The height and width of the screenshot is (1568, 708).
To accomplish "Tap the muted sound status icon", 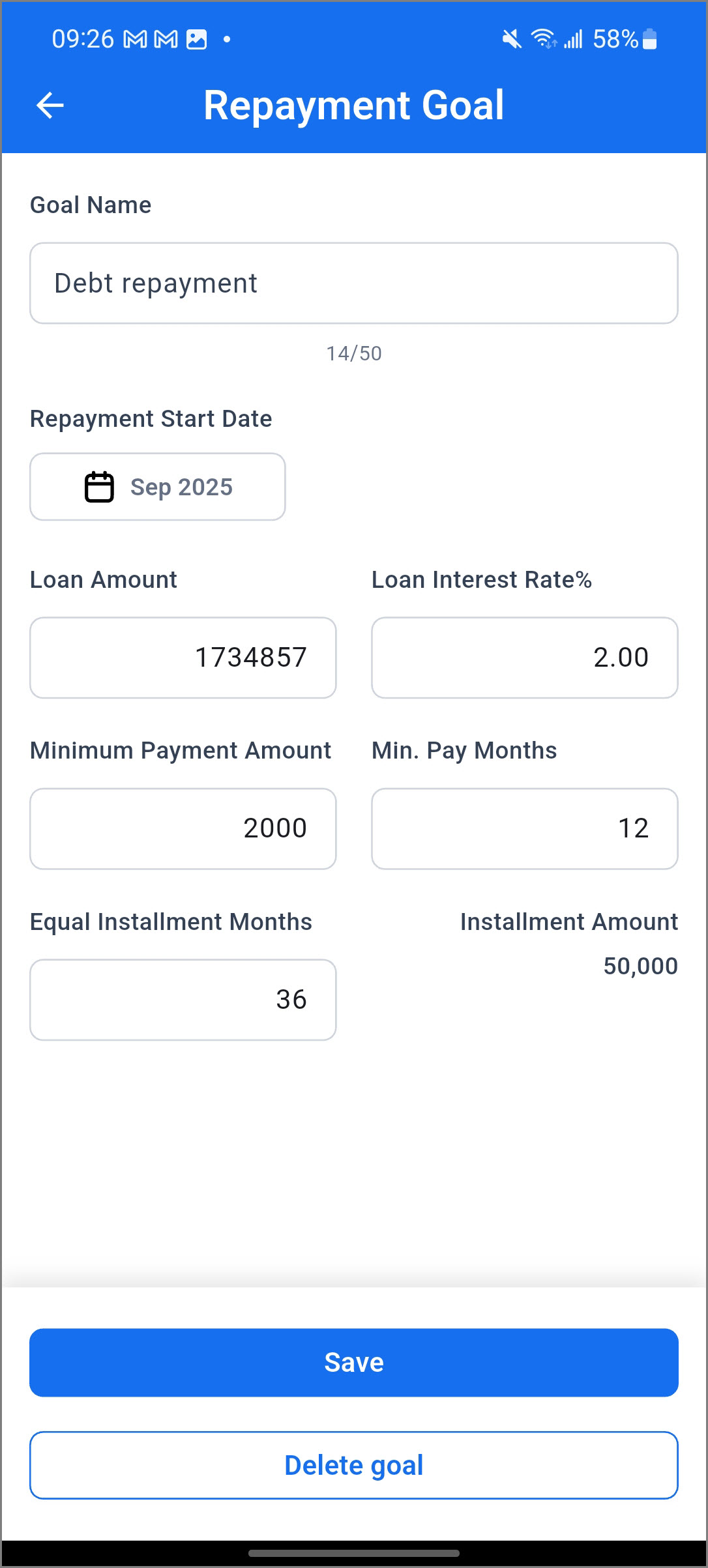I will [512, 40].
